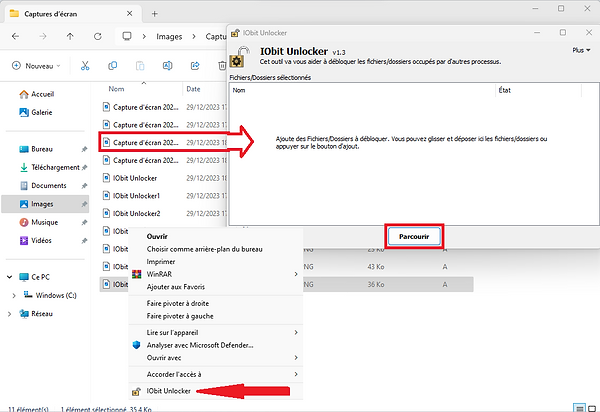The width and height of the screenshot is (600, 412).
Task: Select the Captures d'écran tab
Action: (73, 14)
